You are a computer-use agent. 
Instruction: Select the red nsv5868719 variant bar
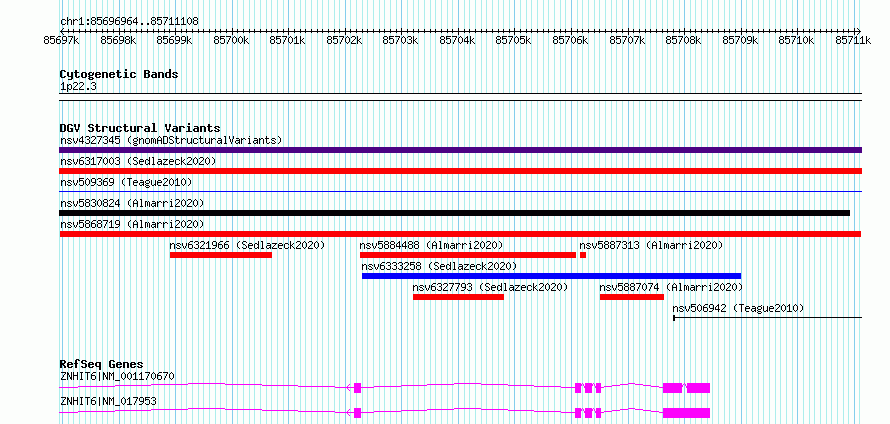click(460, 234)
